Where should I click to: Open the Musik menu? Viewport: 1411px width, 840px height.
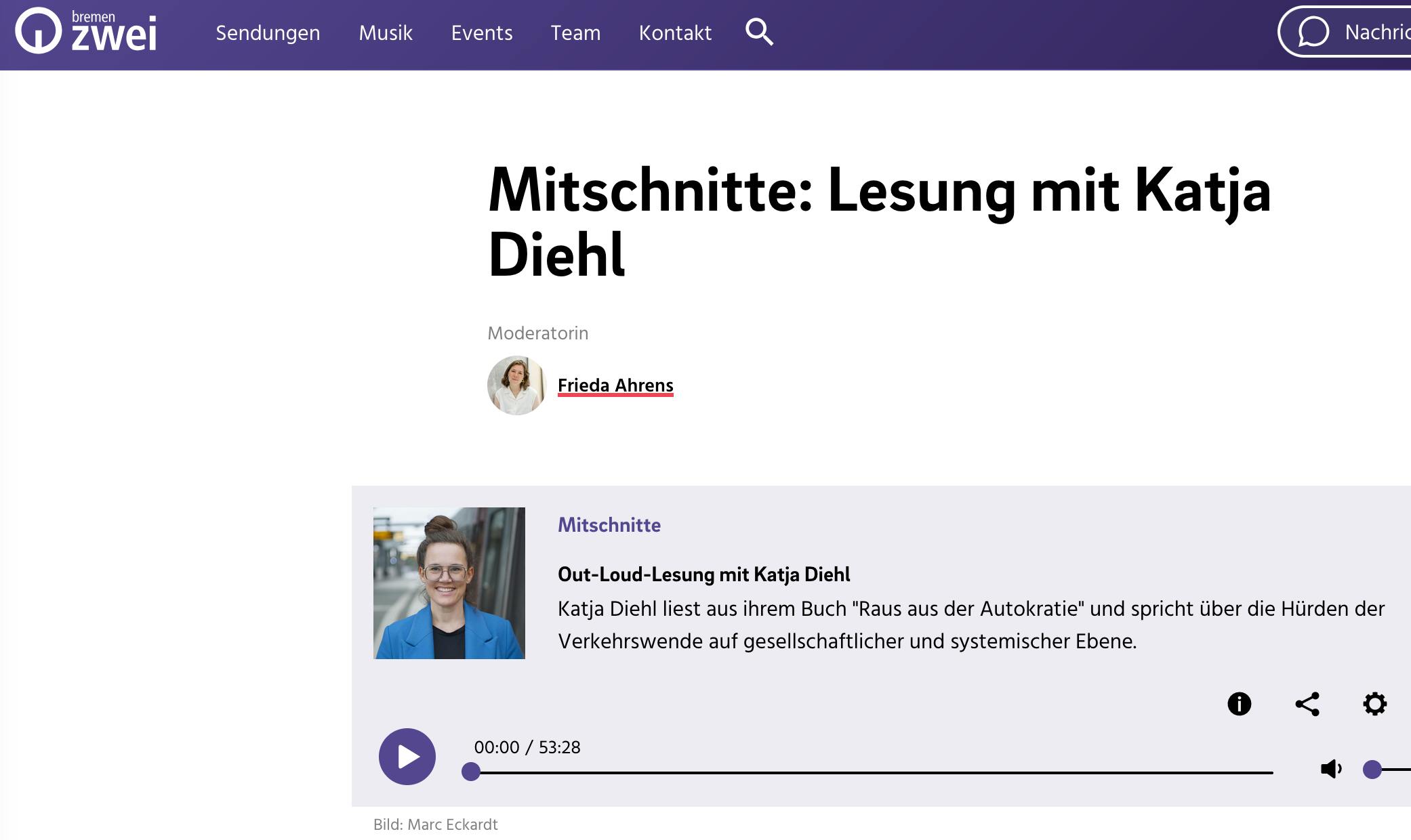click(x=386, y=33)
